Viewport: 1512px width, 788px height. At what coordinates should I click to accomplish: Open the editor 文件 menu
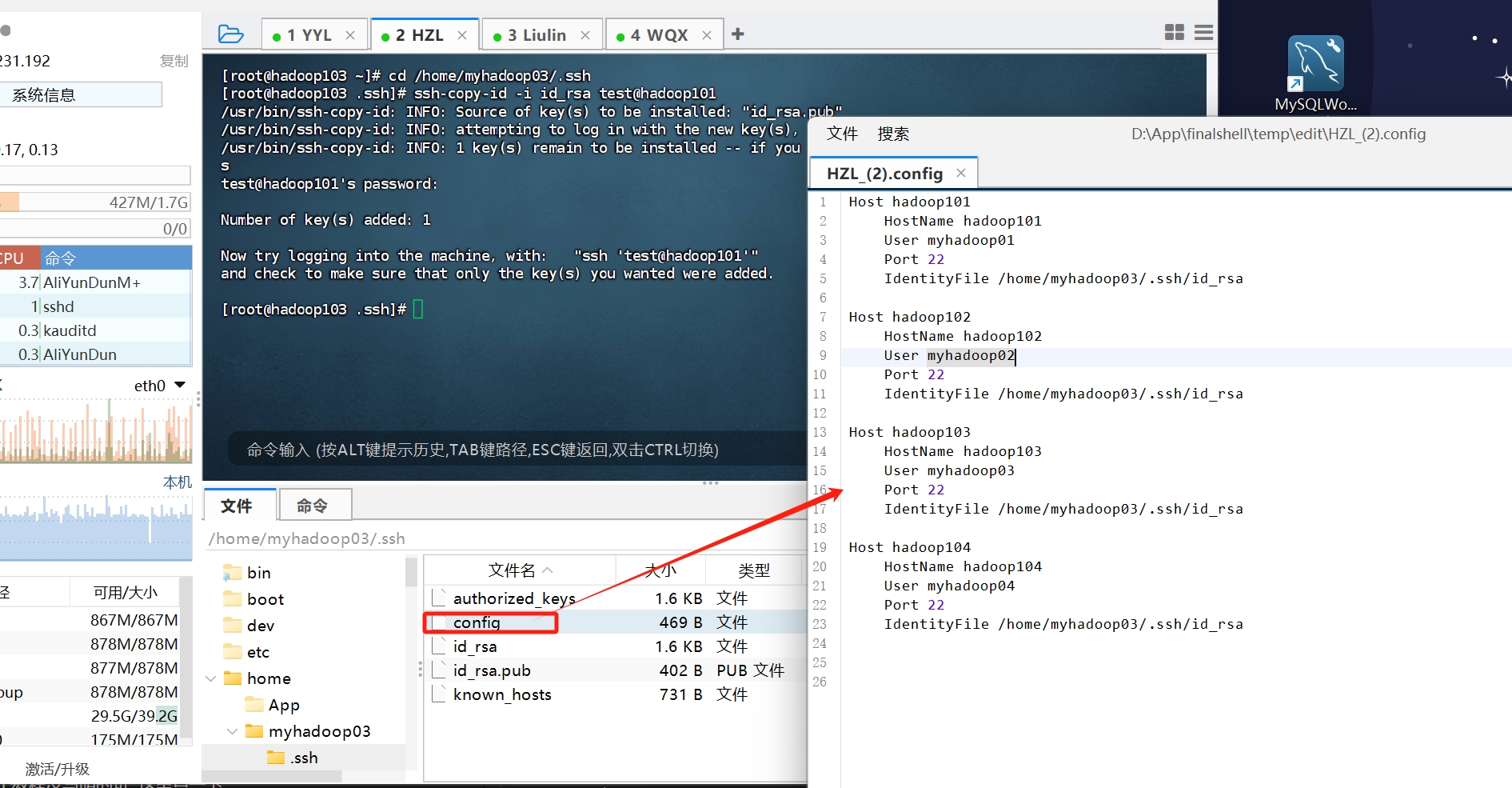tap(842, 134)
